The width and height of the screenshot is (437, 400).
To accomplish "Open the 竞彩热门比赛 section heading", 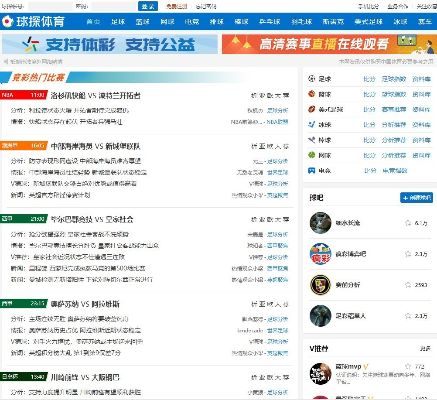I will coord(38,78).
